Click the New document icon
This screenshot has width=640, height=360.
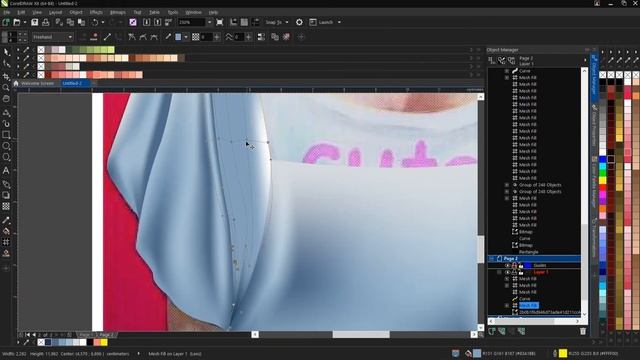click(x=6, y=22)
